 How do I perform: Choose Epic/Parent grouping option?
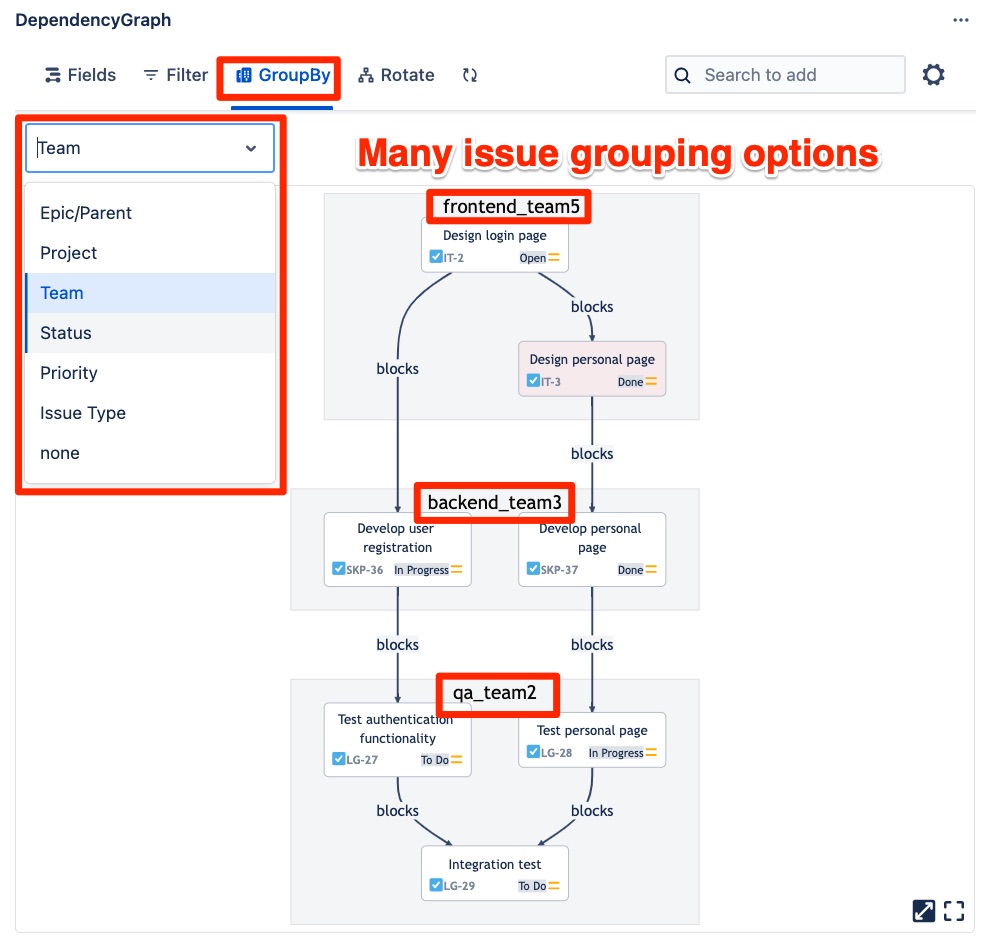tap(86, 213)
